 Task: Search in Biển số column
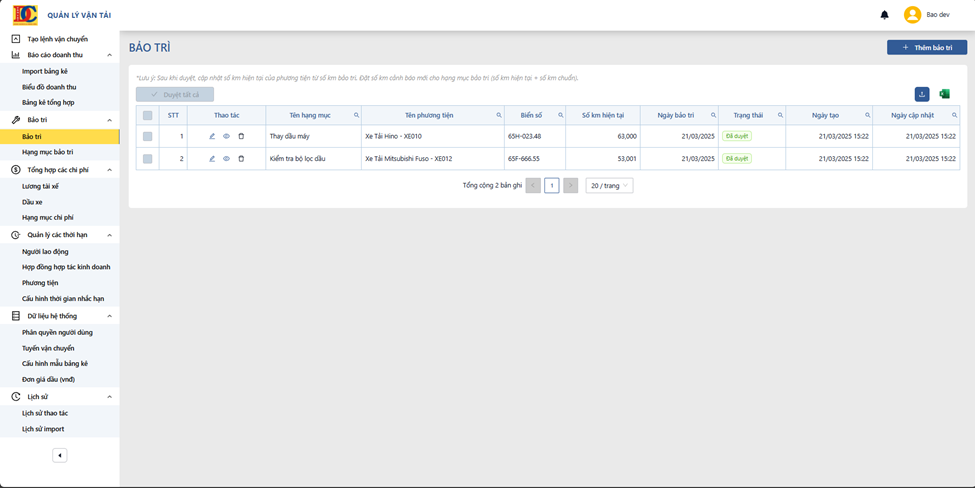click(560, 115)
